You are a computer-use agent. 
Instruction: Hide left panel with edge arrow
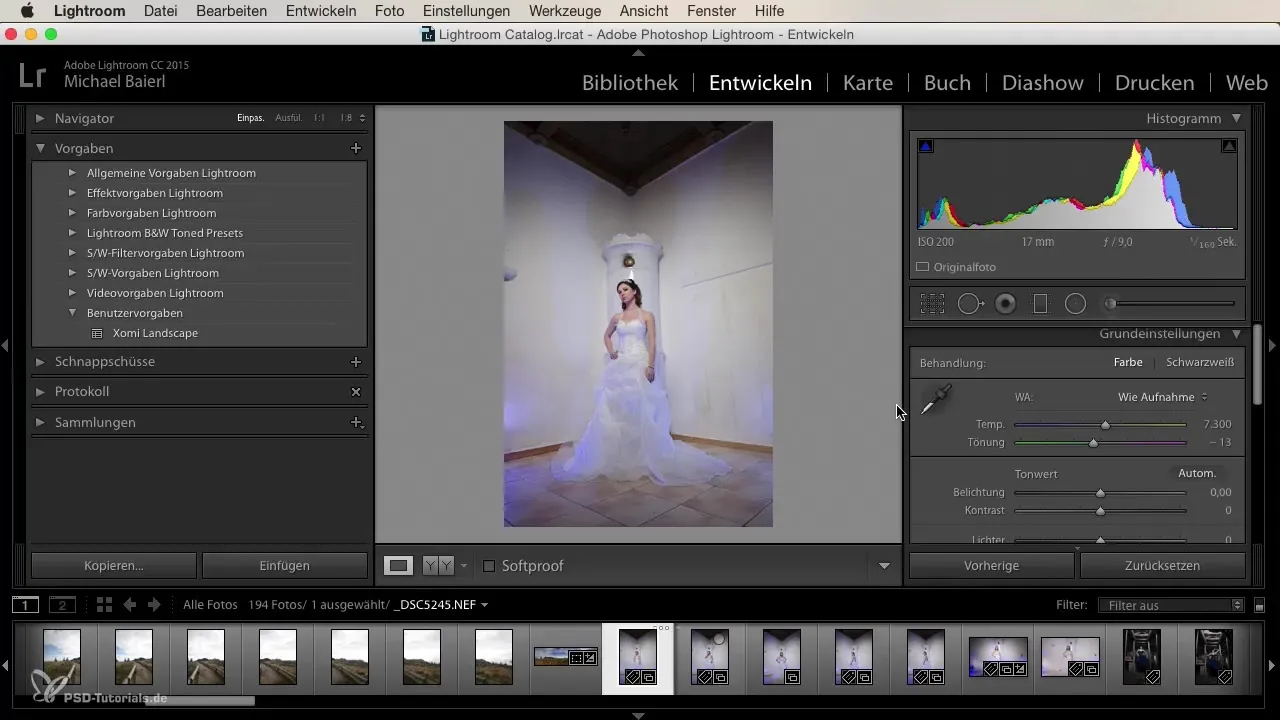click(x=6, y=345)
